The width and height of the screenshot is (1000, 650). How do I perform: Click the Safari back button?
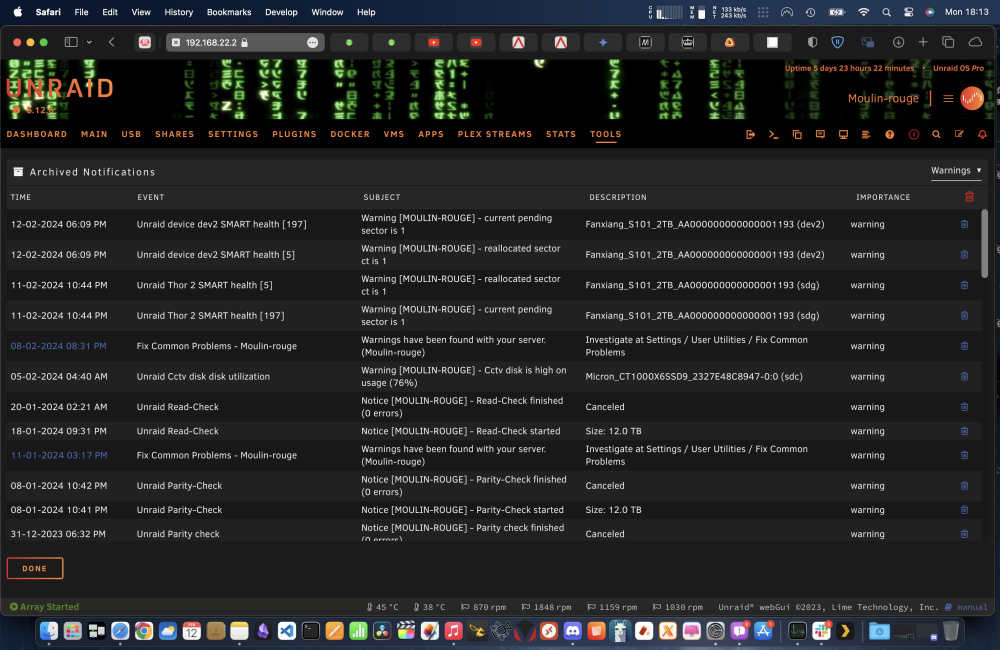coord(112,42)
